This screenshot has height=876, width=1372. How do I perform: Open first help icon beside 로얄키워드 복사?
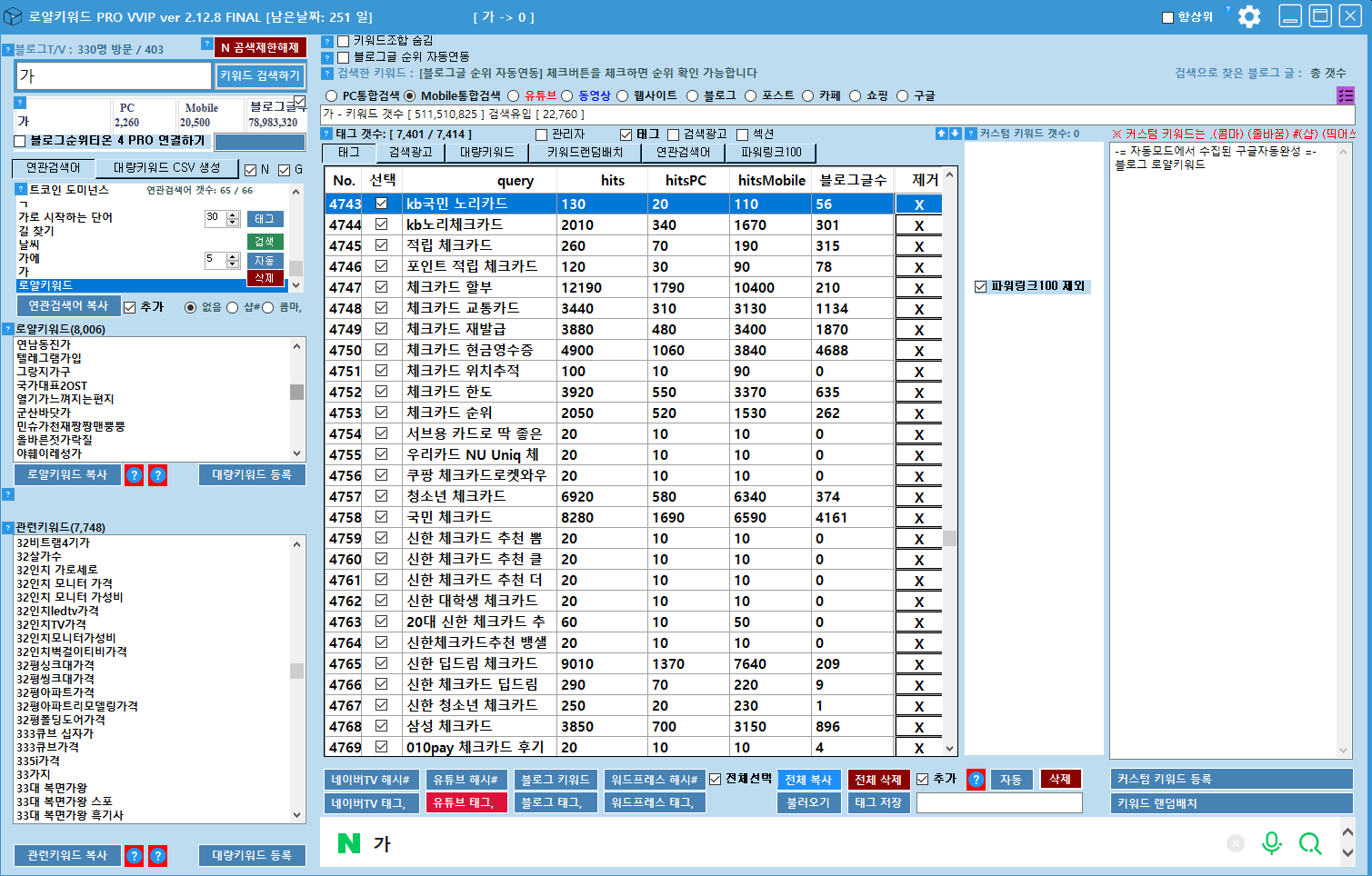pos(134,474)
